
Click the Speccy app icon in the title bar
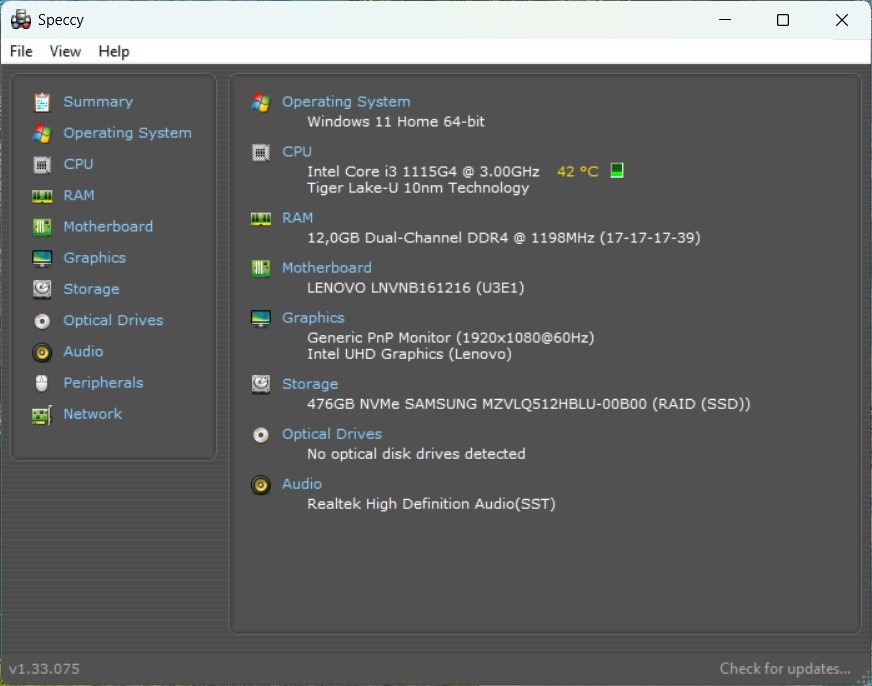[x=20, y=19]
